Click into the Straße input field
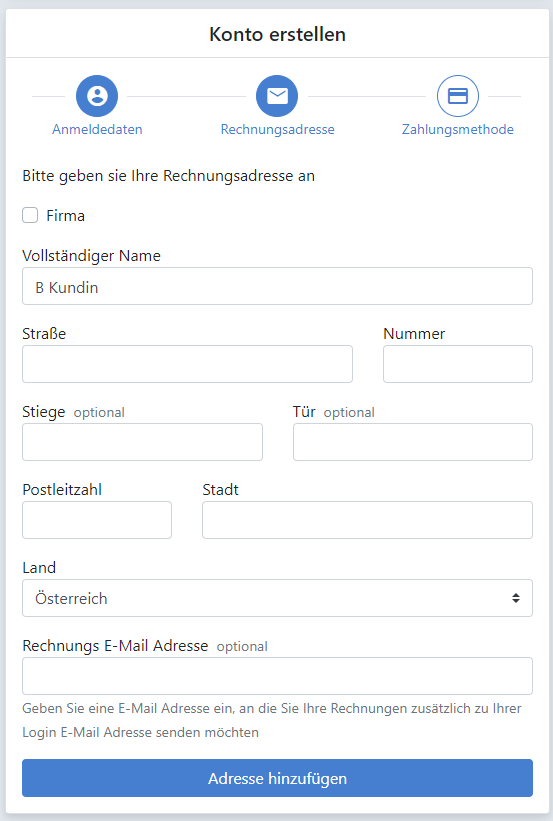 (187, 364)
